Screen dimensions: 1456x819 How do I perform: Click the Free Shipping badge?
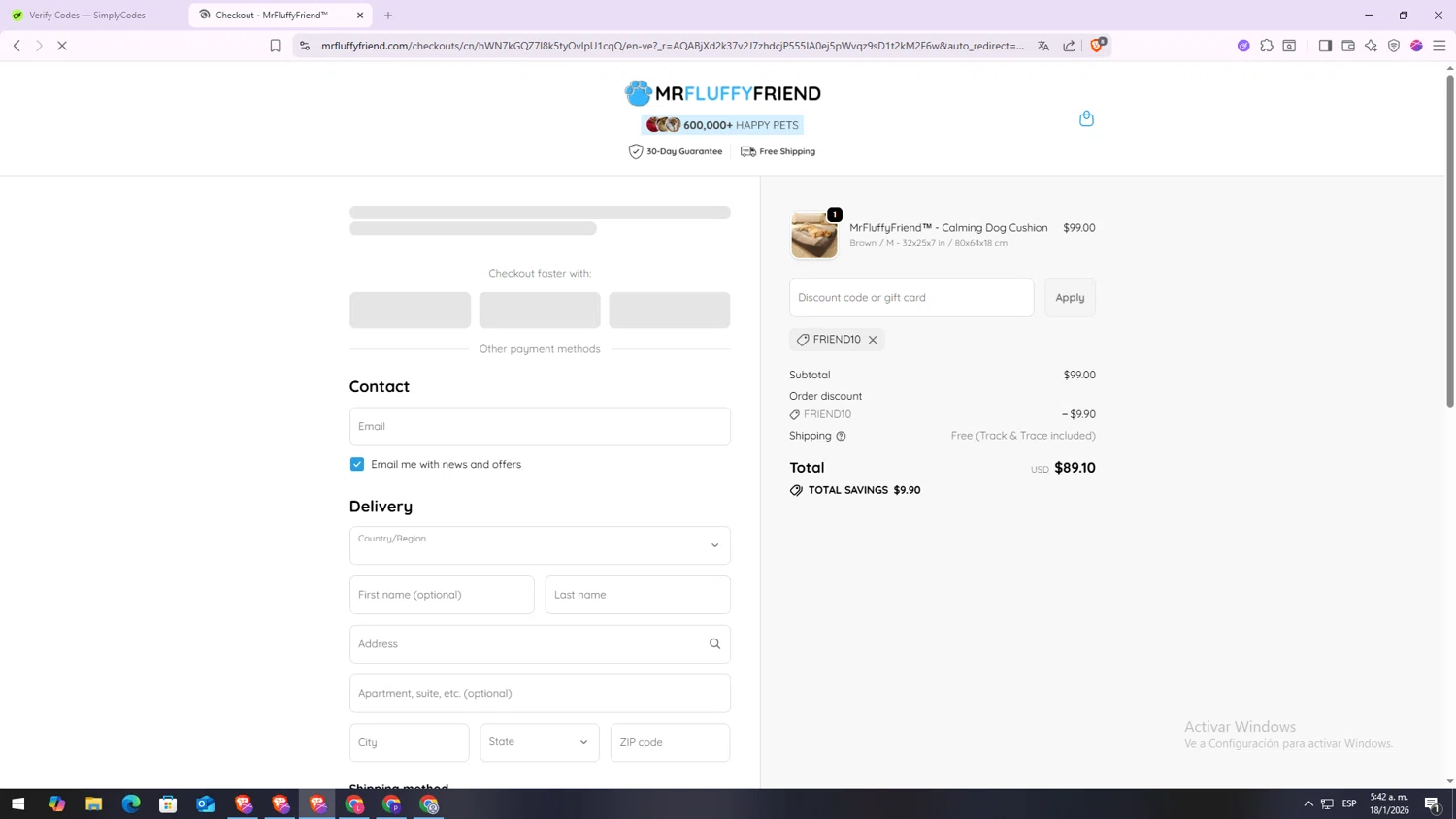point(778,151)
